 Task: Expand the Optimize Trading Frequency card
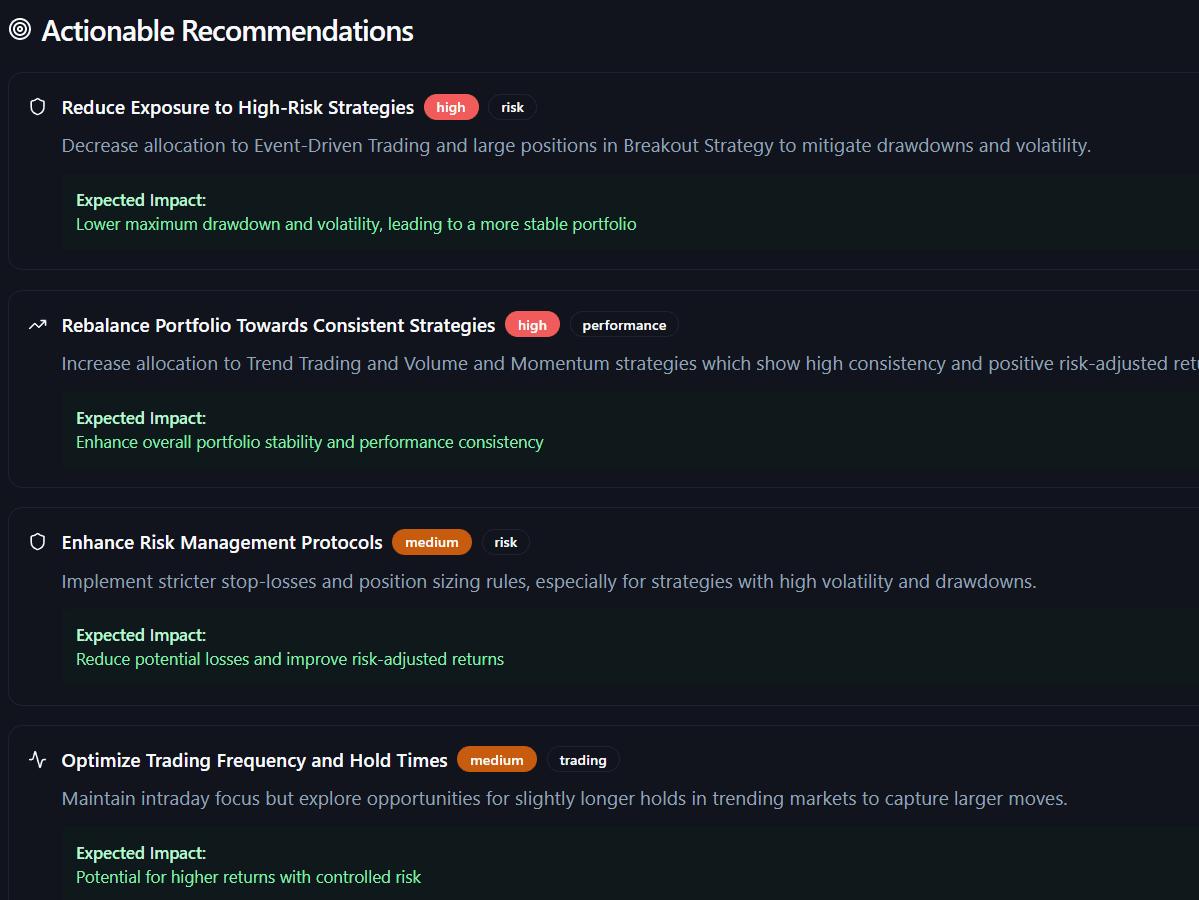point(600,810)
